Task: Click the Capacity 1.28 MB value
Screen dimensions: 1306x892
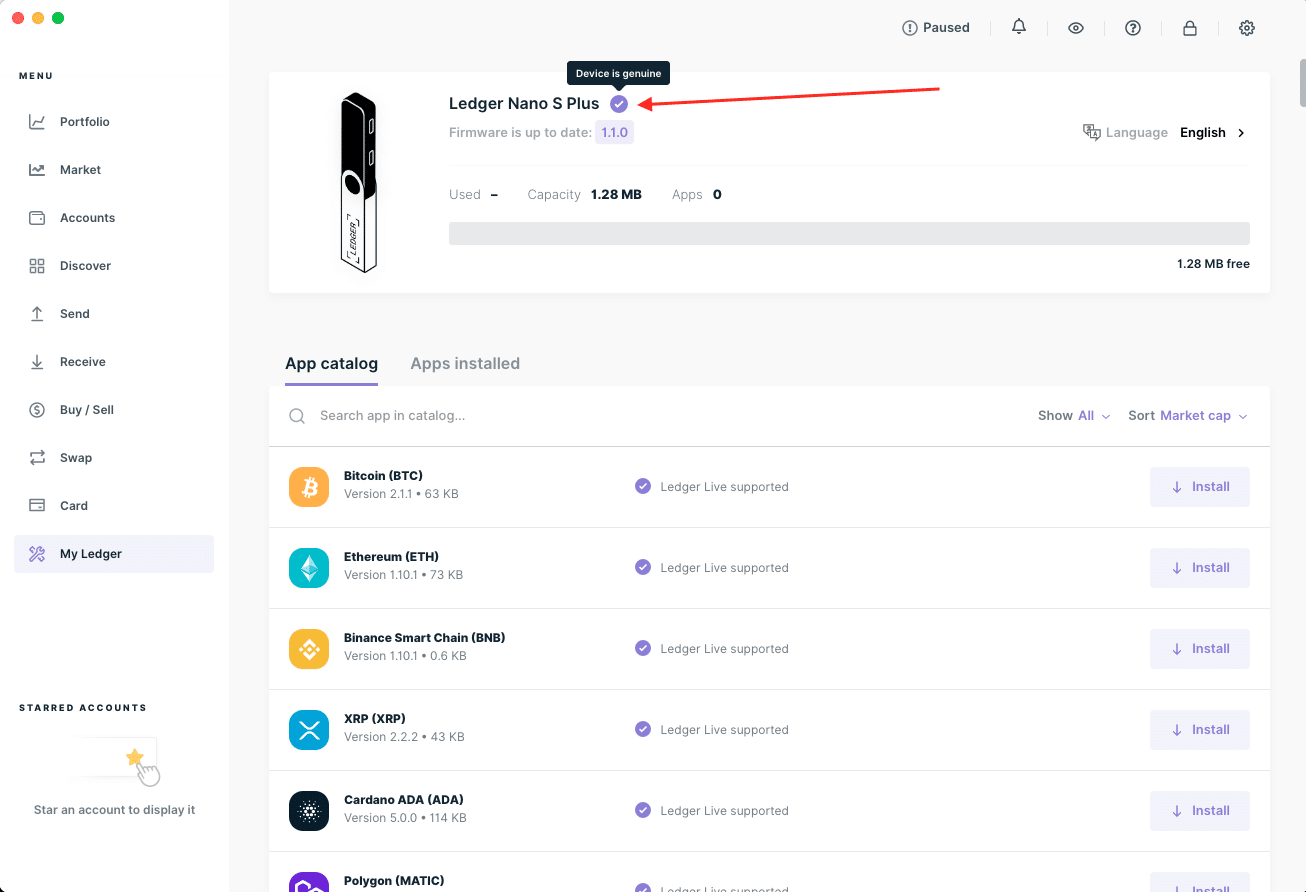Action: point(616,195)
